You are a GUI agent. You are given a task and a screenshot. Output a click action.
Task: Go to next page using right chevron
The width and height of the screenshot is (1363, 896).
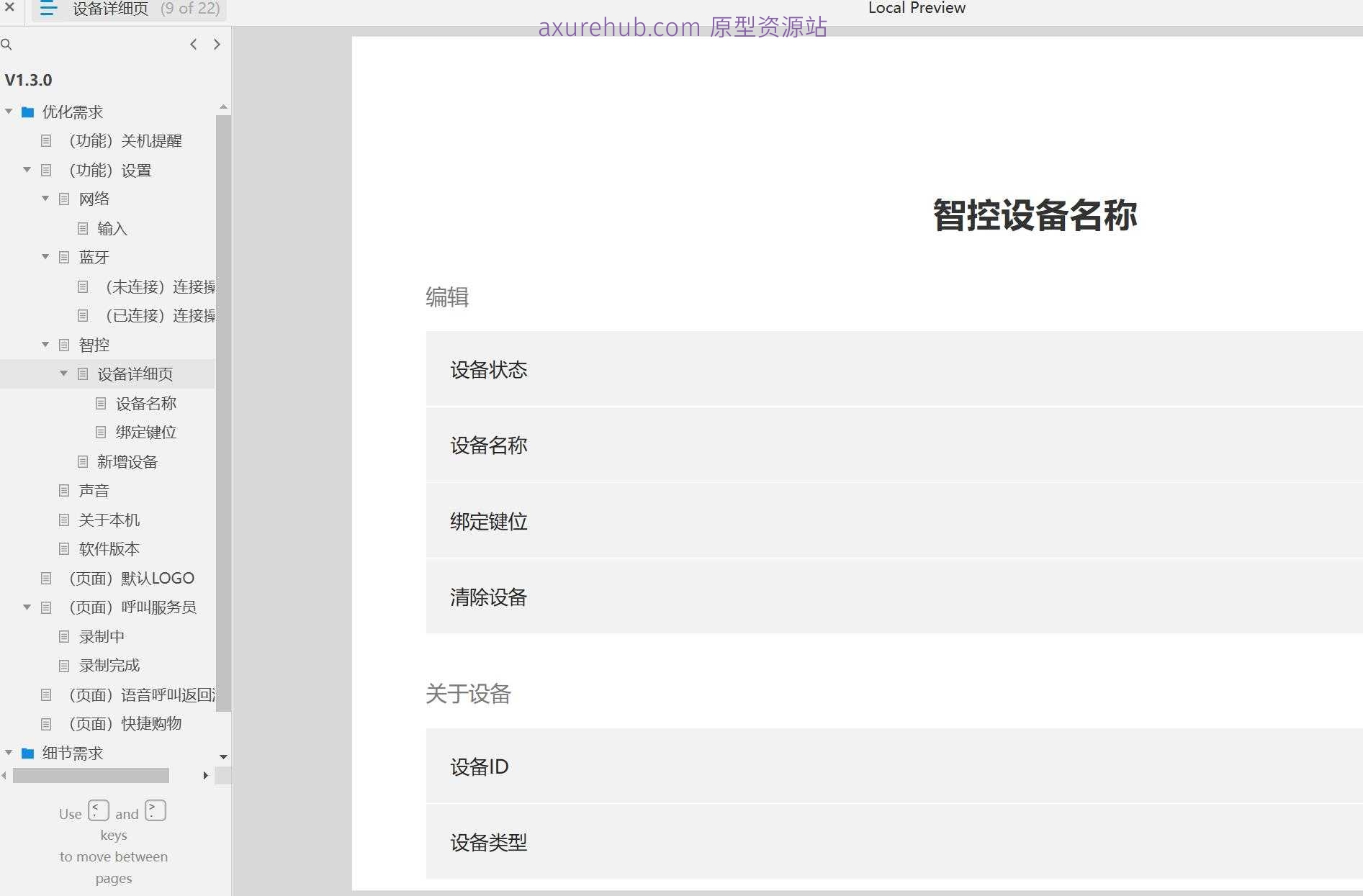tap(217, 45)
